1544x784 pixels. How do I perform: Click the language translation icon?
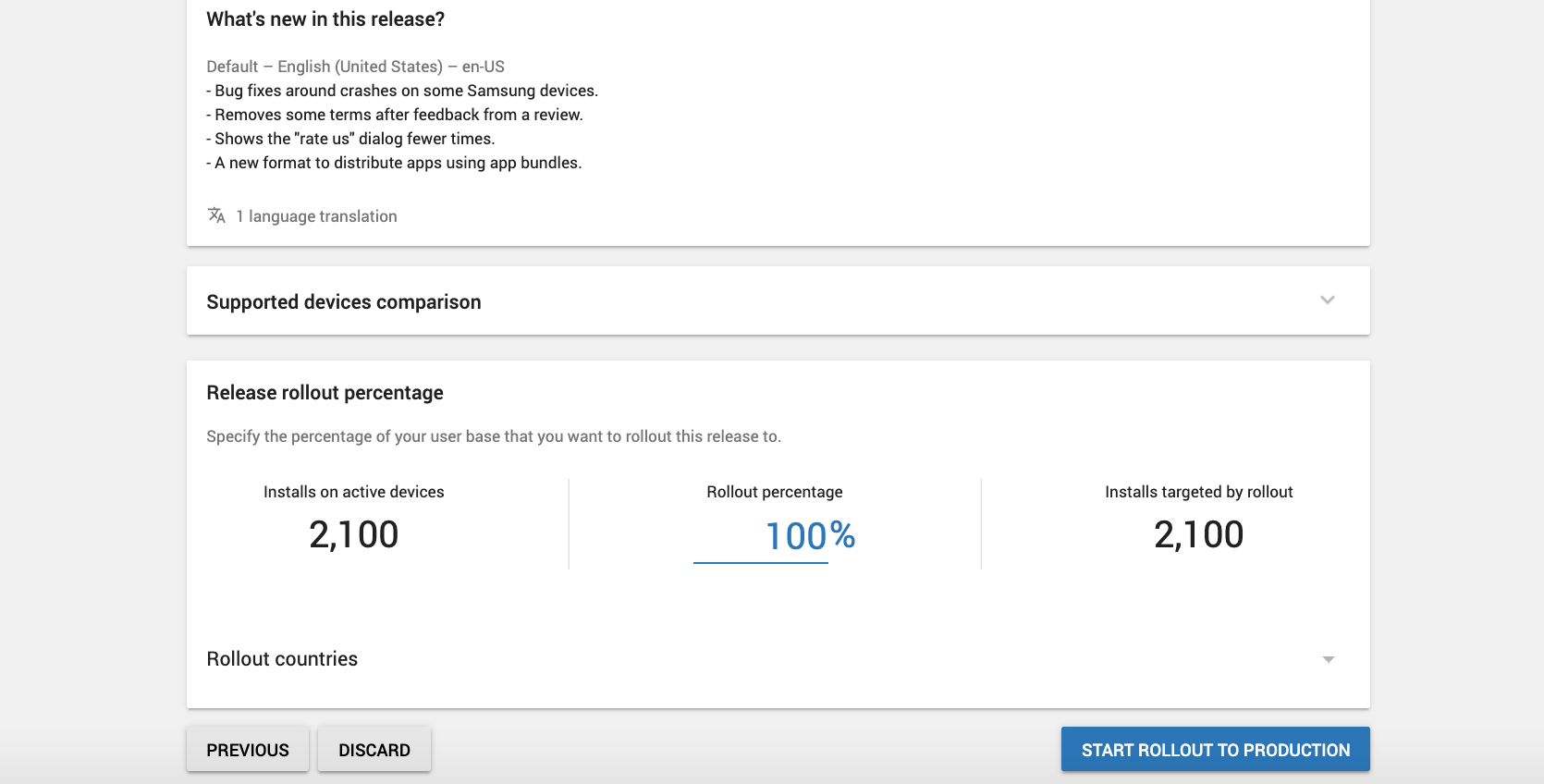pos(216,215)
